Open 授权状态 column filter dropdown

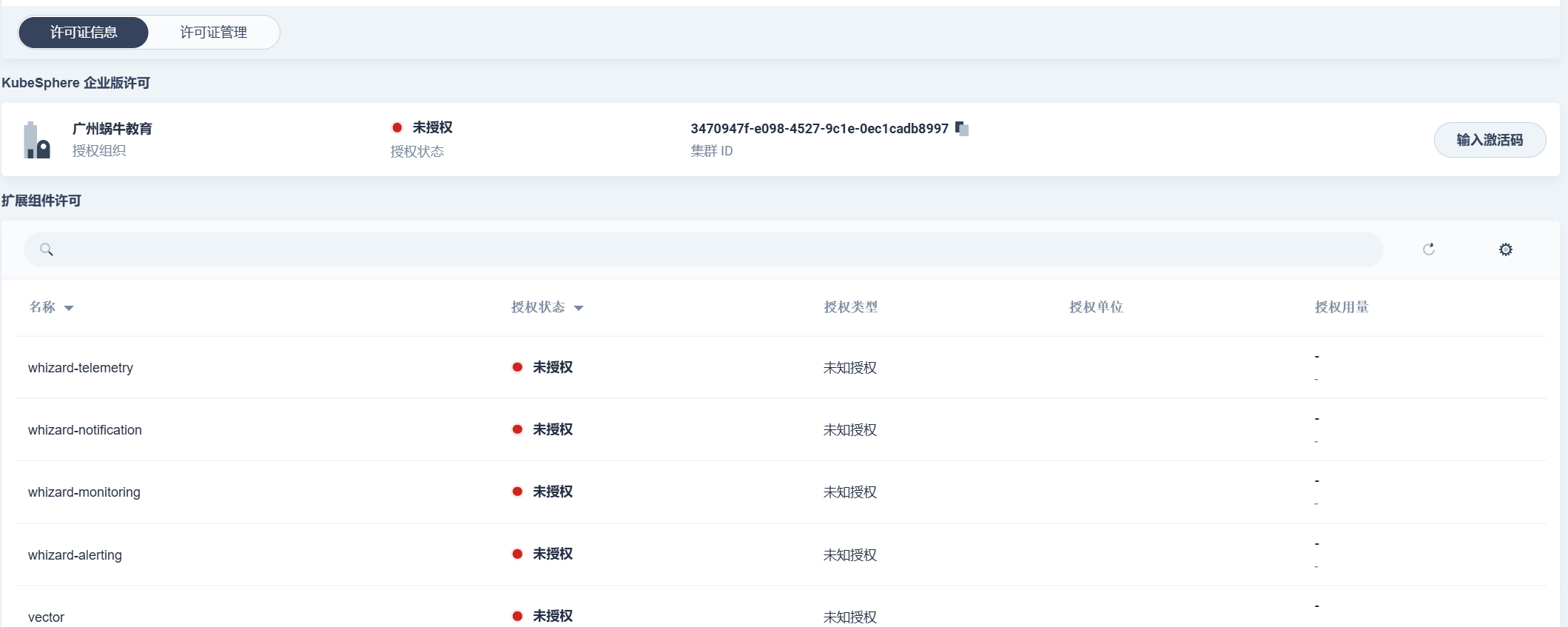pos(579,308)
